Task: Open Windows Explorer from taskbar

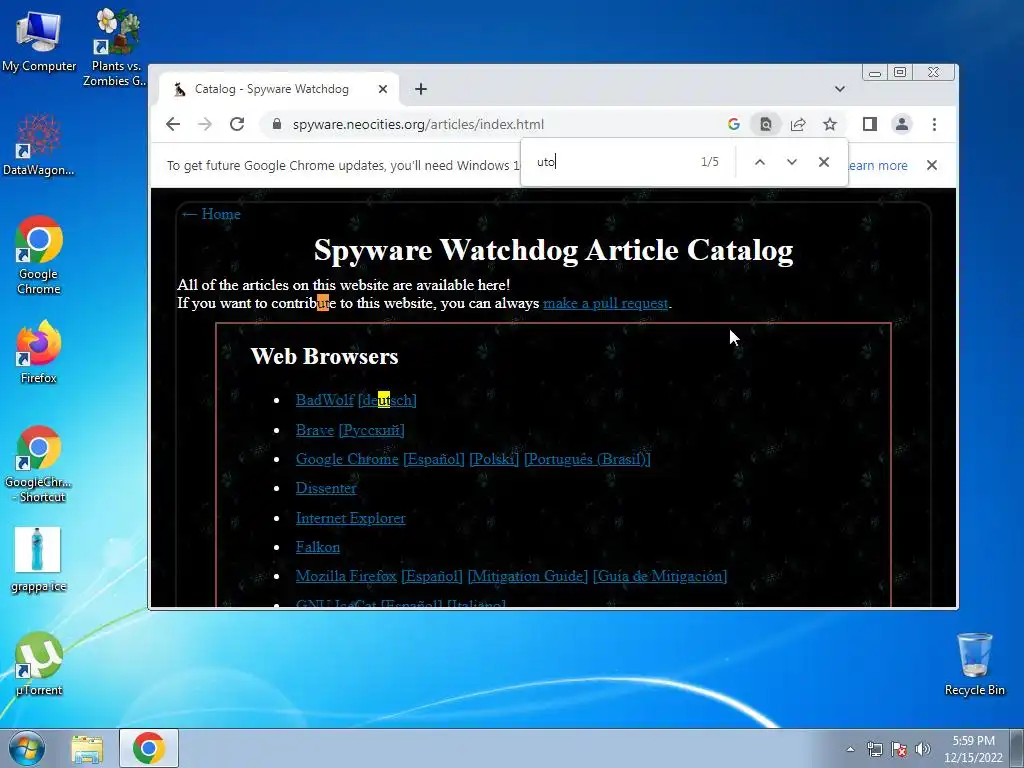Action: point(87,748)
